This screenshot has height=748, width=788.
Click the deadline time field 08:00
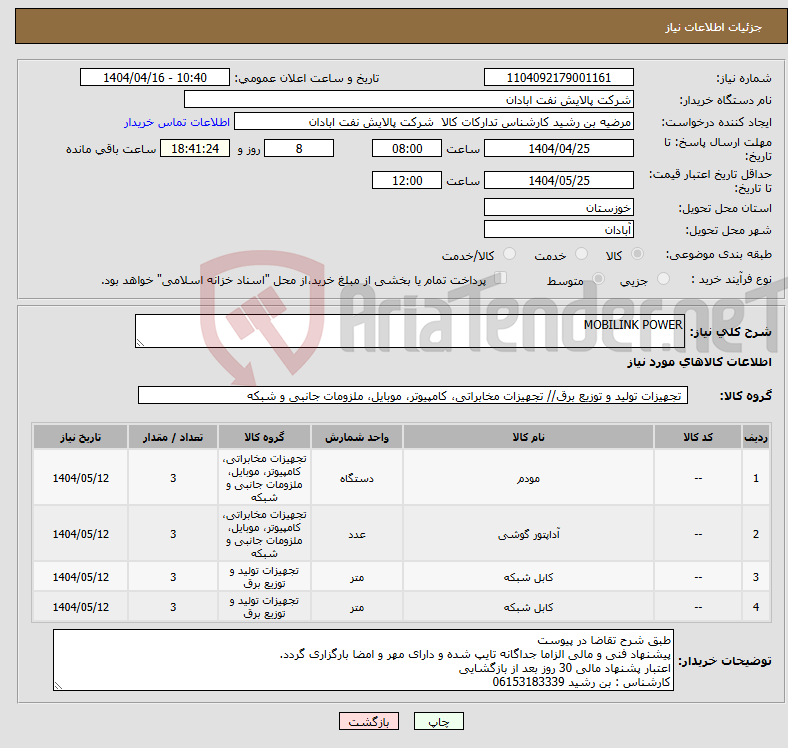point(407,148)
